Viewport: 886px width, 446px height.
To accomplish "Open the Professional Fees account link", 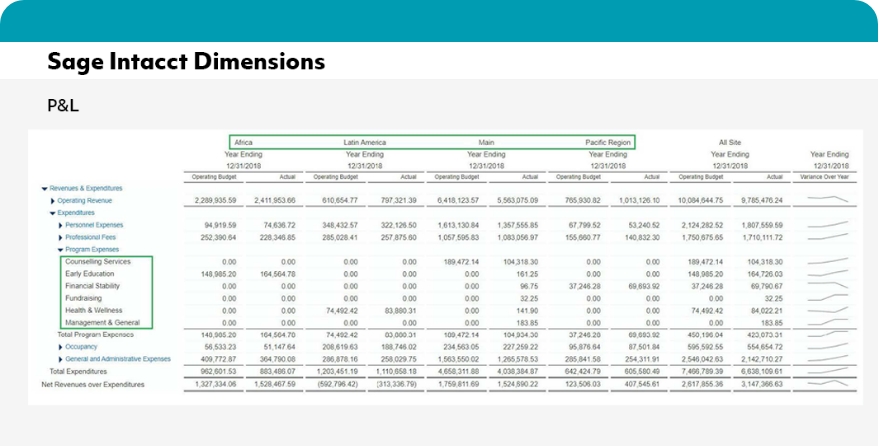I will [94, 237].
